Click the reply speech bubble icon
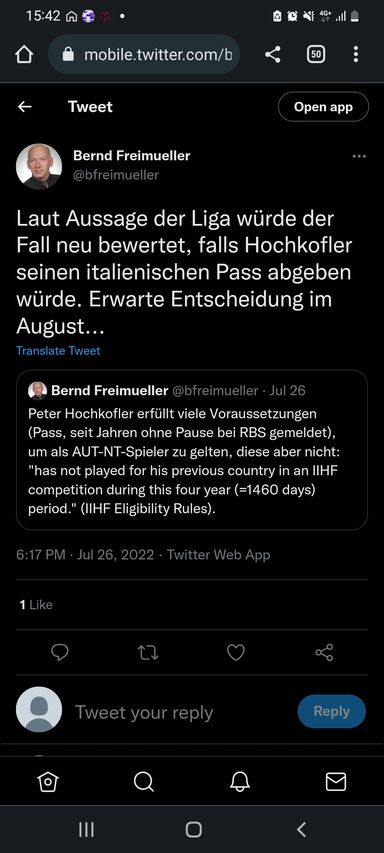 point(60,652)
